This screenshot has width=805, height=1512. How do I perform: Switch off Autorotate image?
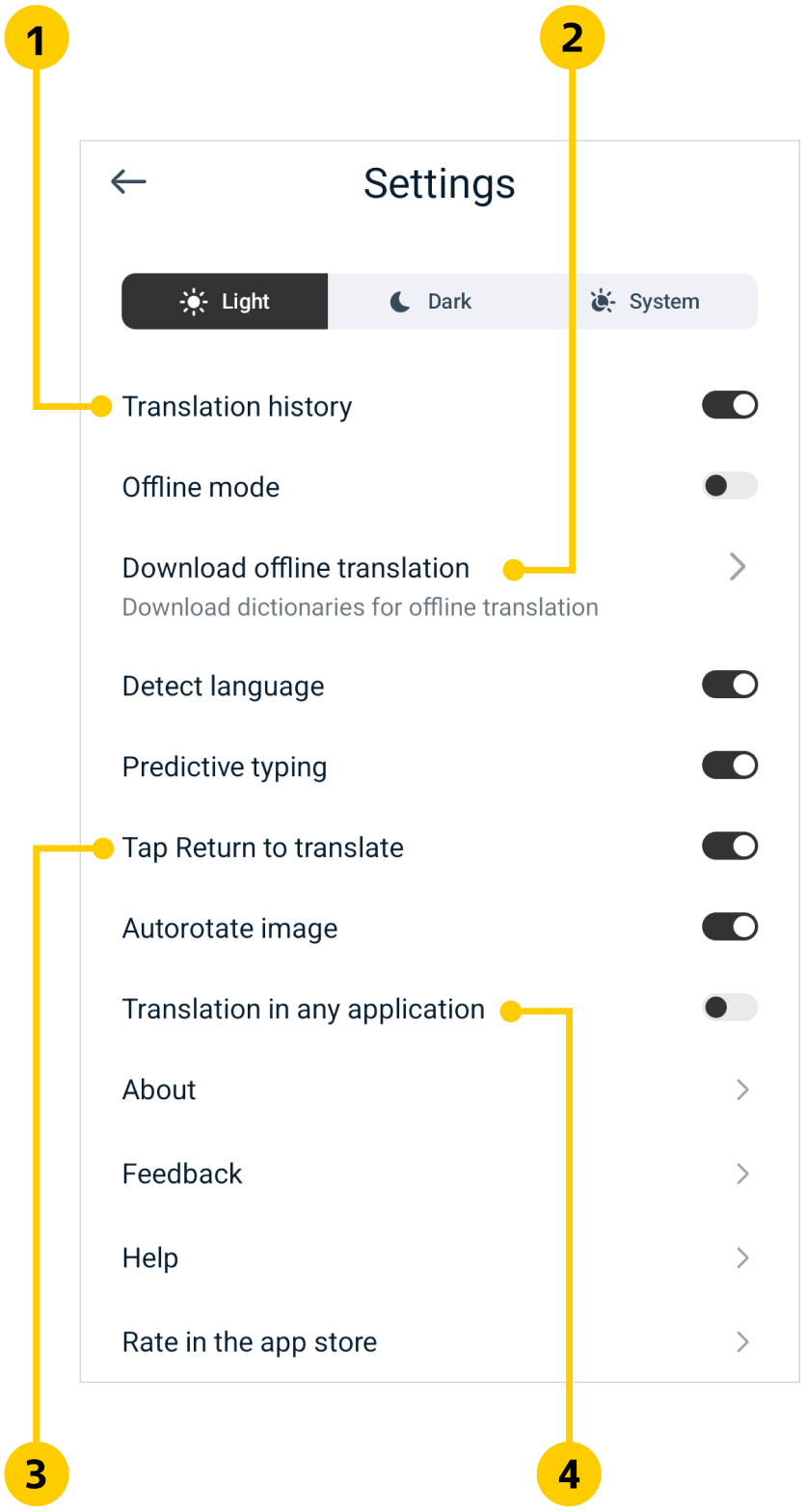pos(730,928)
